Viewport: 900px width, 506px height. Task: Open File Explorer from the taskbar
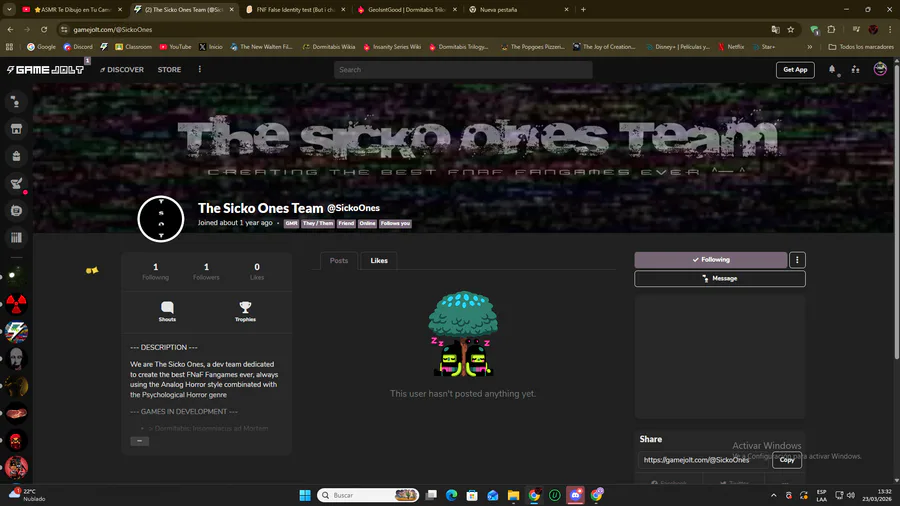coord(513,495)
